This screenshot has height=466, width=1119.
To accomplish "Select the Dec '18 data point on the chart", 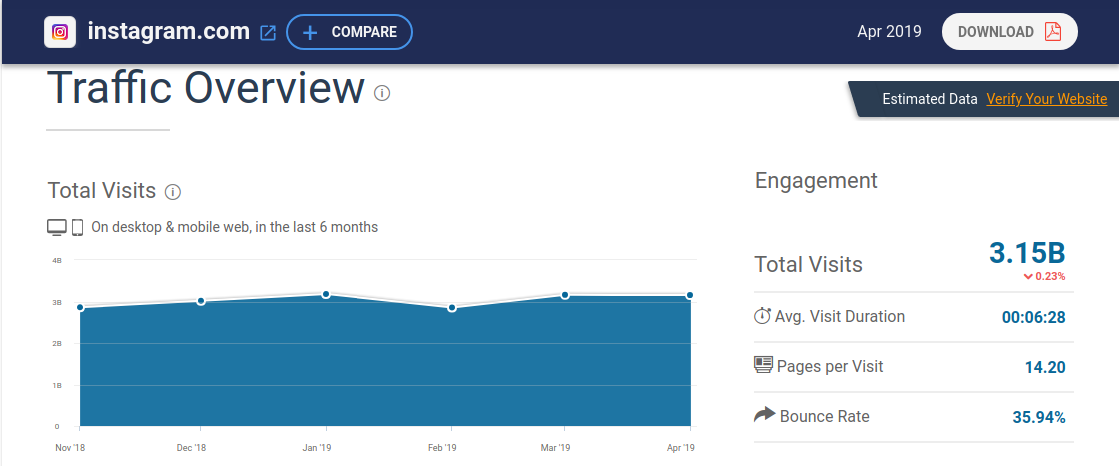I will [x=201, y=301].
